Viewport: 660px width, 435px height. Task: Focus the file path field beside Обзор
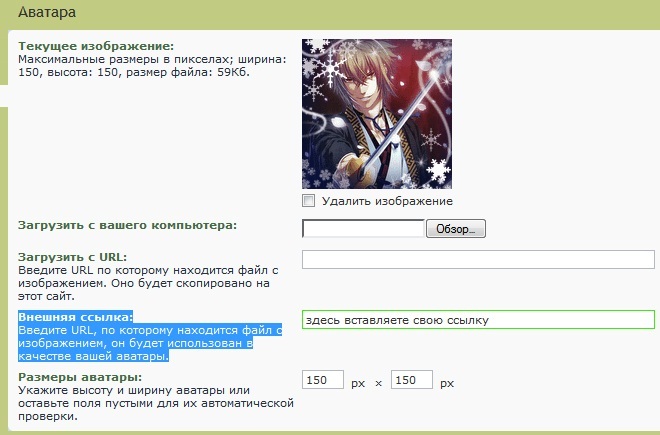coord(363,229)
